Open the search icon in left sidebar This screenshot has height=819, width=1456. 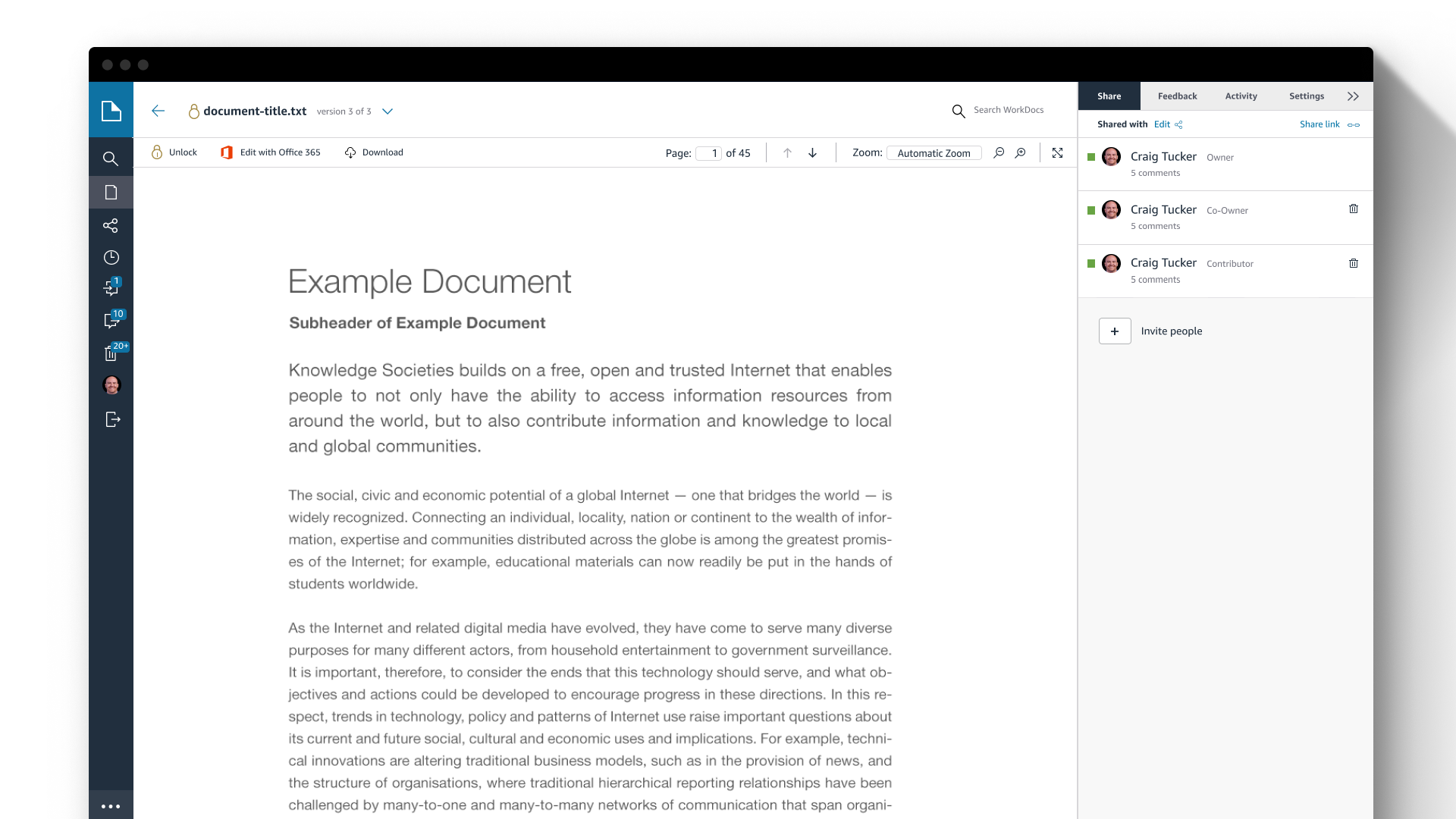(x=111, y=158)
